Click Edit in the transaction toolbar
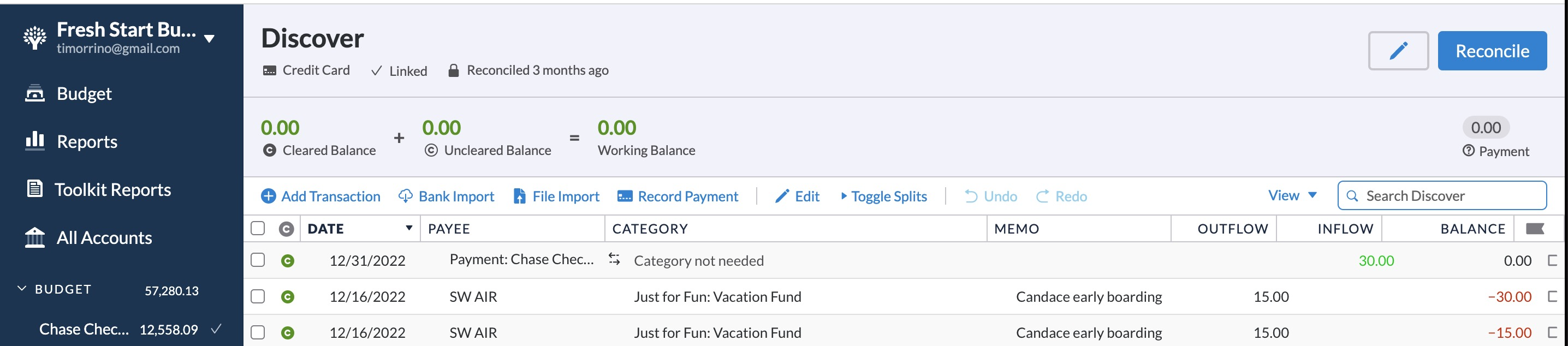This screenshot has height=346, width=1568. pyautogui.click(x=798, y=196)
